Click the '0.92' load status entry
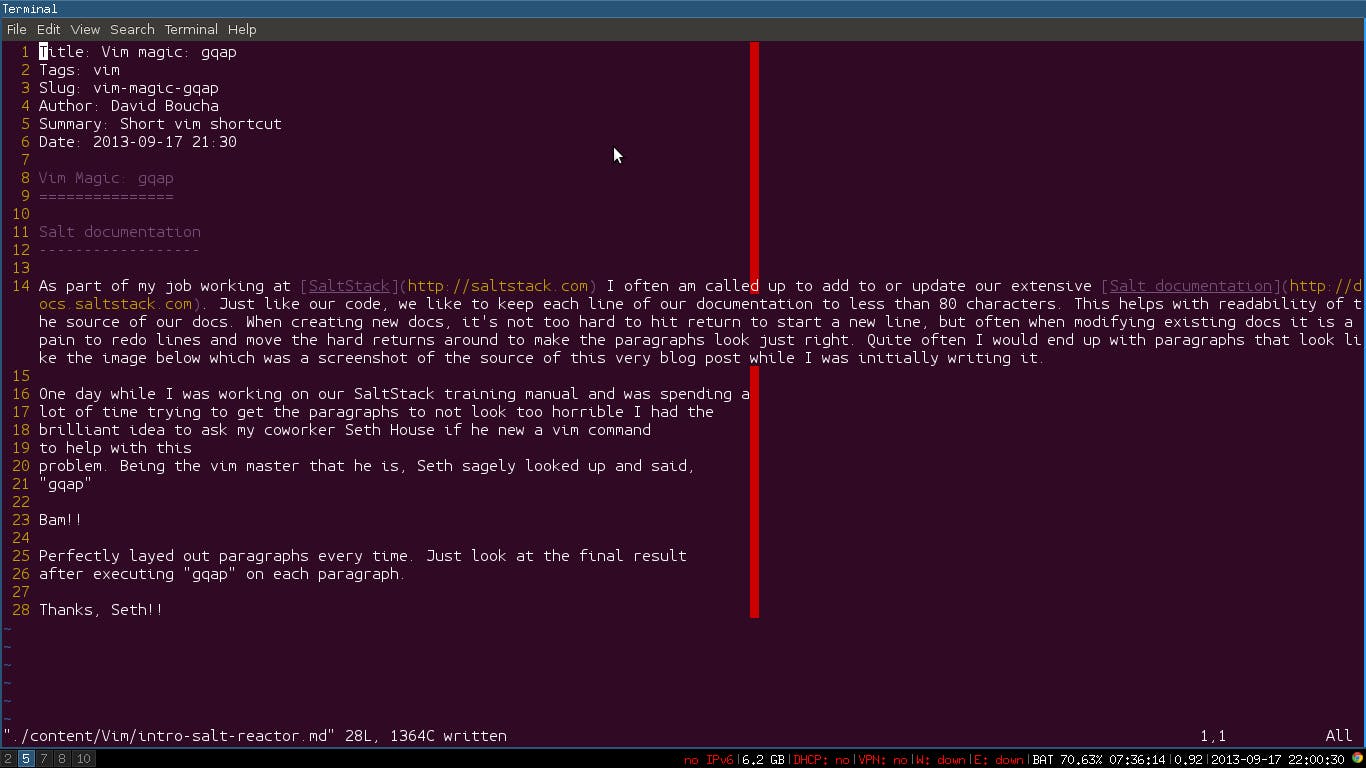The image size is (1366, 768). click(x=1188, y=760)
